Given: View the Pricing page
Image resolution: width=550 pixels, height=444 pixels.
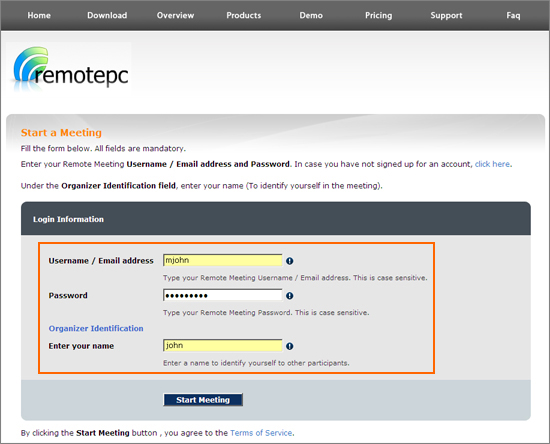Looking at the screenshot, I should 378,15.
